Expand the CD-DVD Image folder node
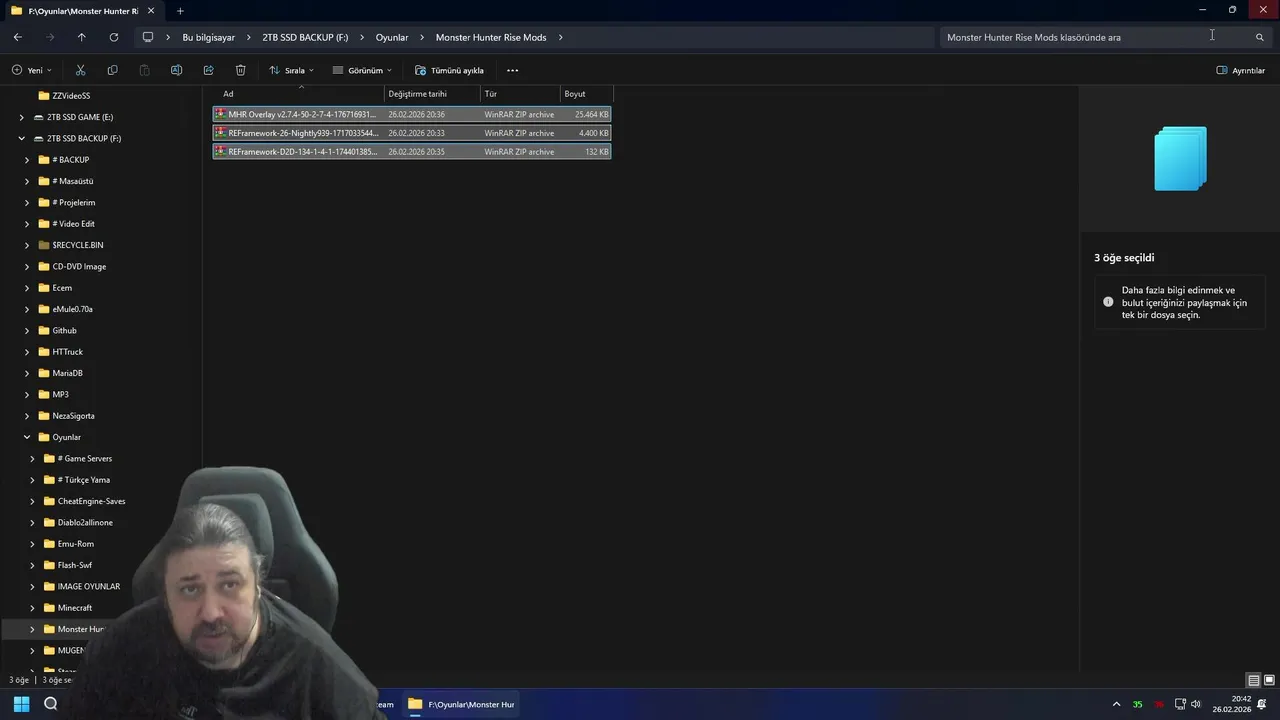 tap(27, 266)
